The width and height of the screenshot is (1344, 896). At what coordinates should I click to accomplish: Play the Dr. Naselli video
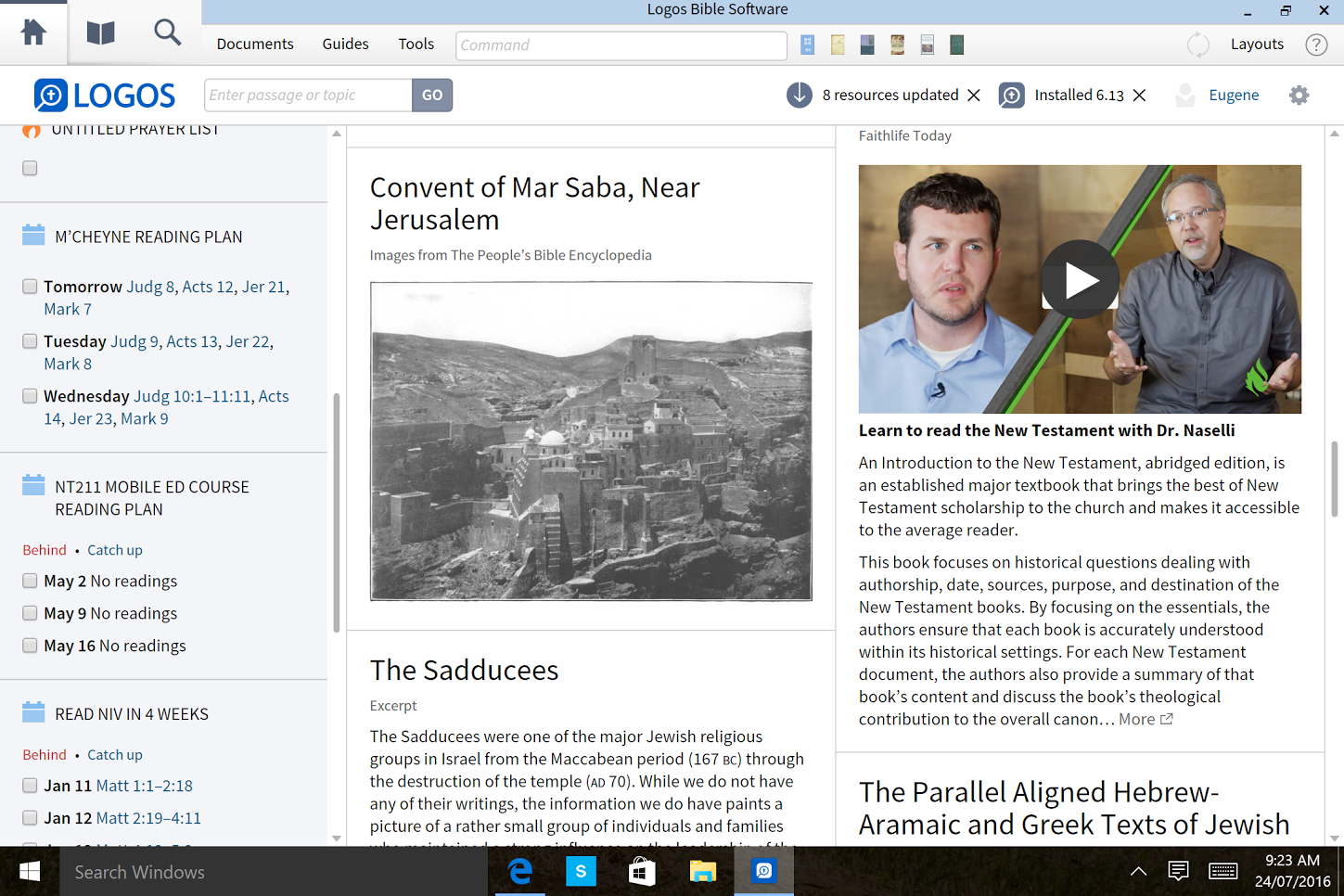point(1080,280)
